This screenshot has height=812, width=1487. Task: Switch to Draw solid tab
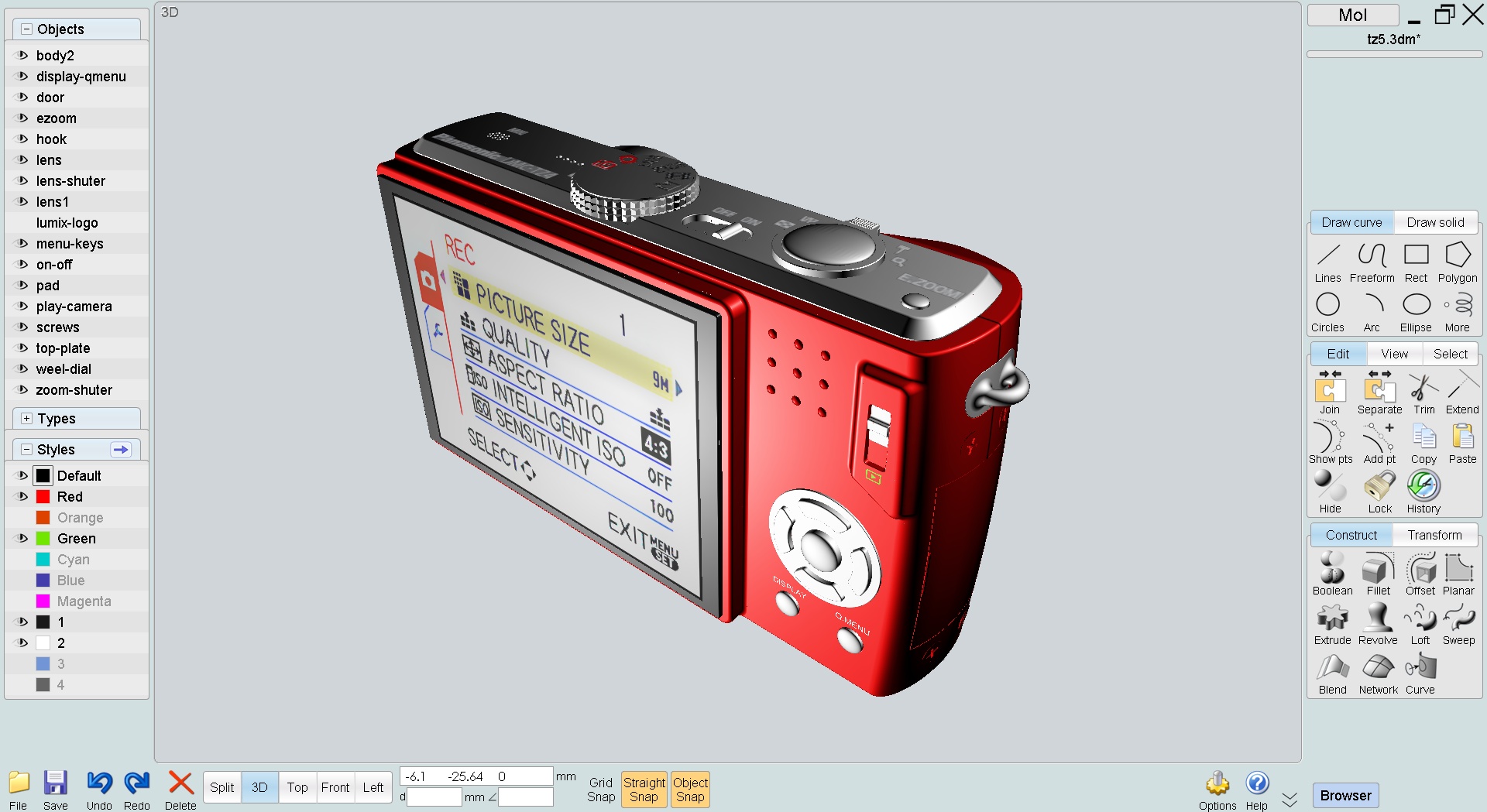point(1435,222)
